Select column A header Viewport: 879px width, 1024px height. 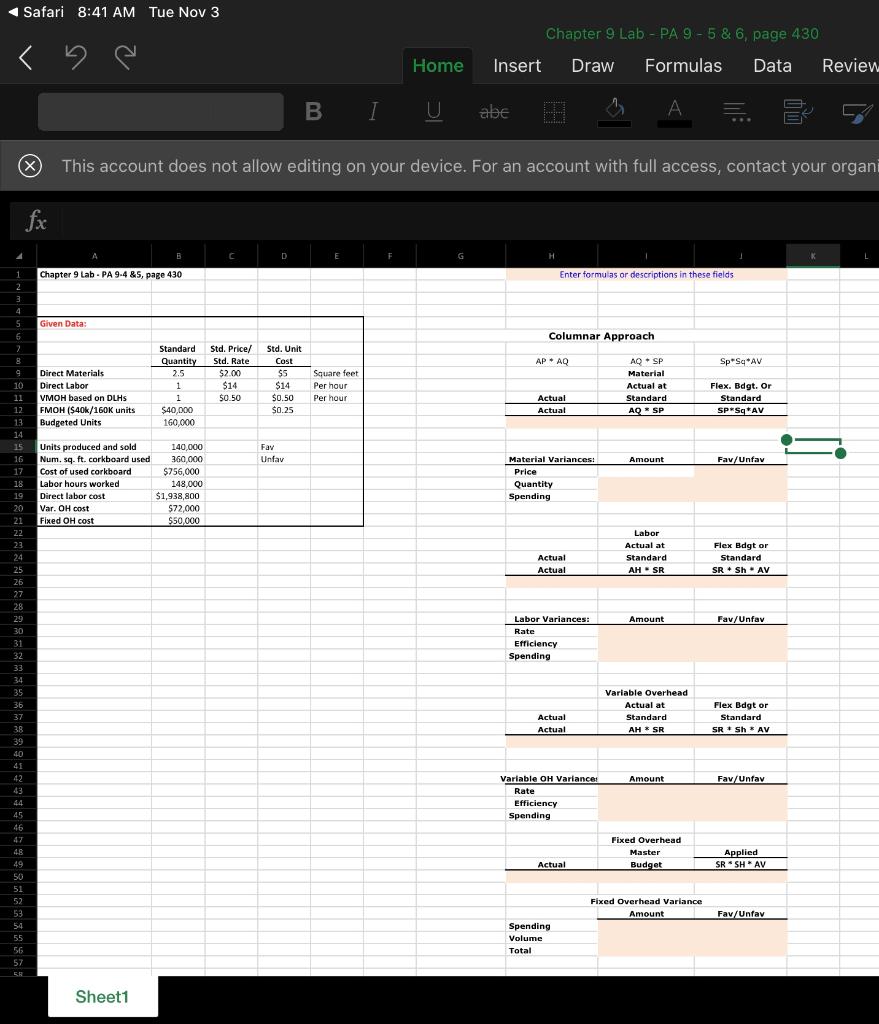[94, 256]
